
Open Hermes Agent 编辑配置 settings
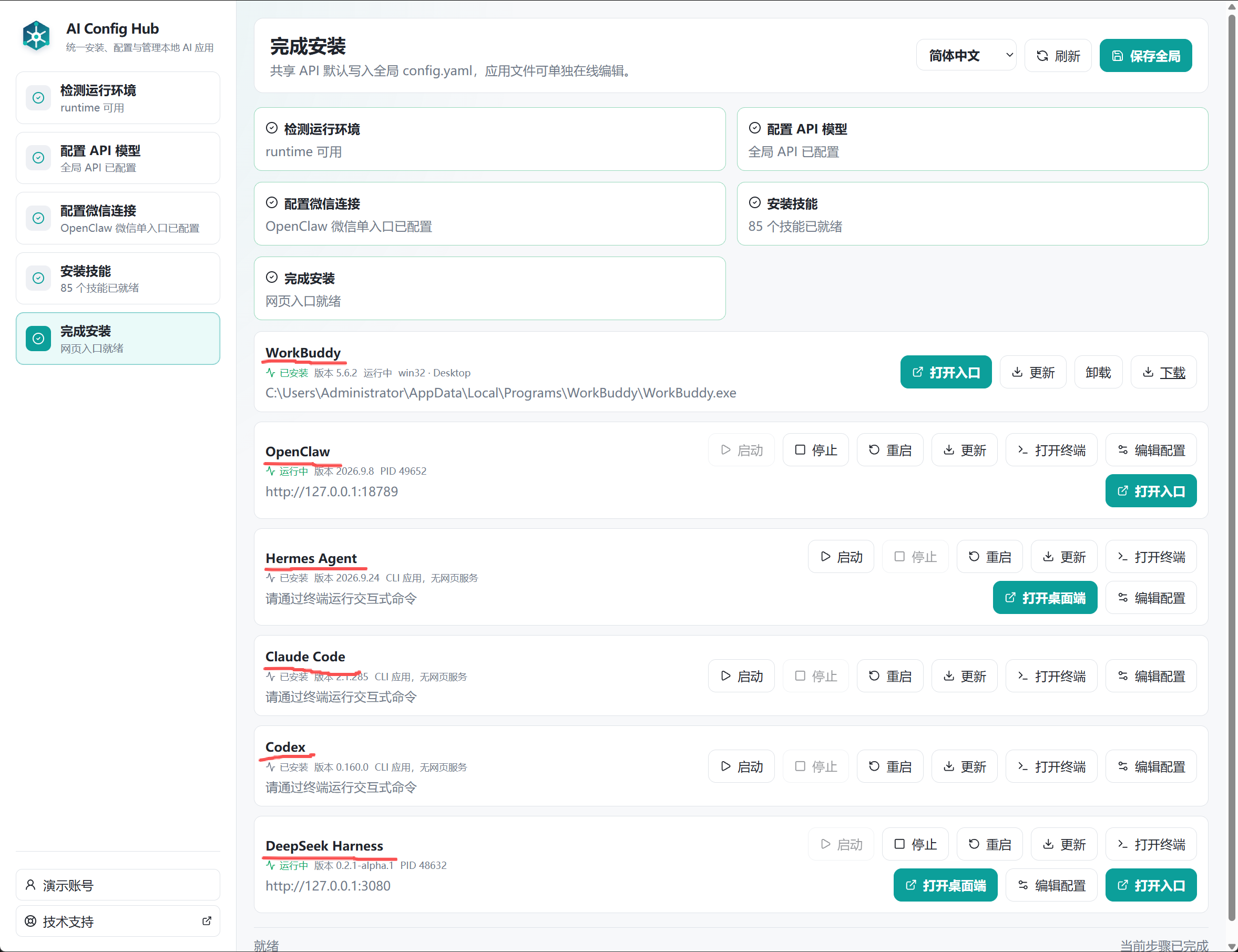click(1151, 598)
